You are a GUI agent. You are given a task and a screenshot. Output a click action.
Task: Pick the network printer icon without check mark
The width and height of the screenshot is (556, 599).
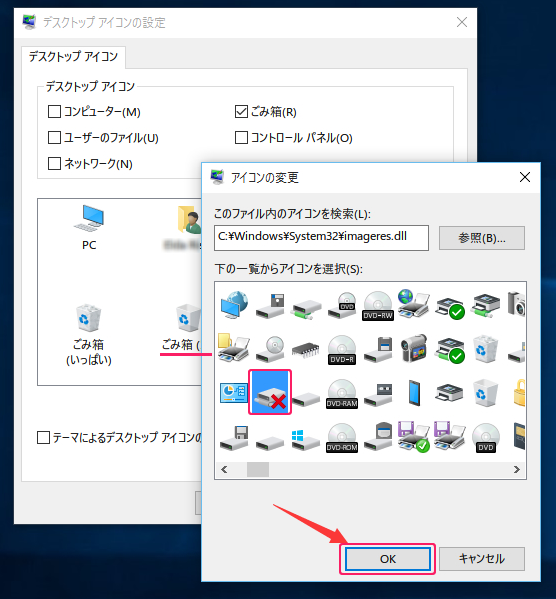pos(485,306)
